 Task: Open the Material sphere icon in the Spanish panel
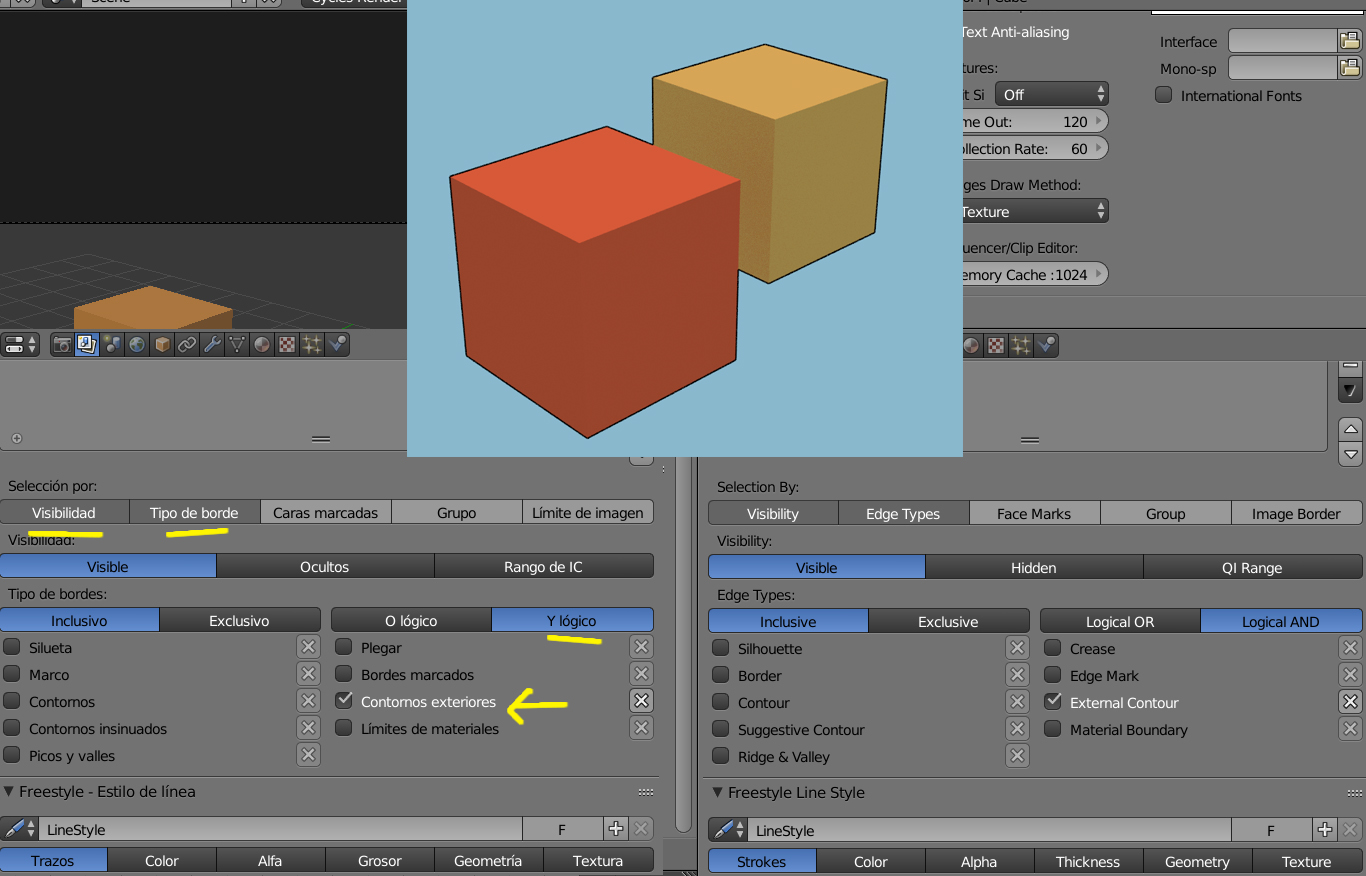tap(262, 345)
